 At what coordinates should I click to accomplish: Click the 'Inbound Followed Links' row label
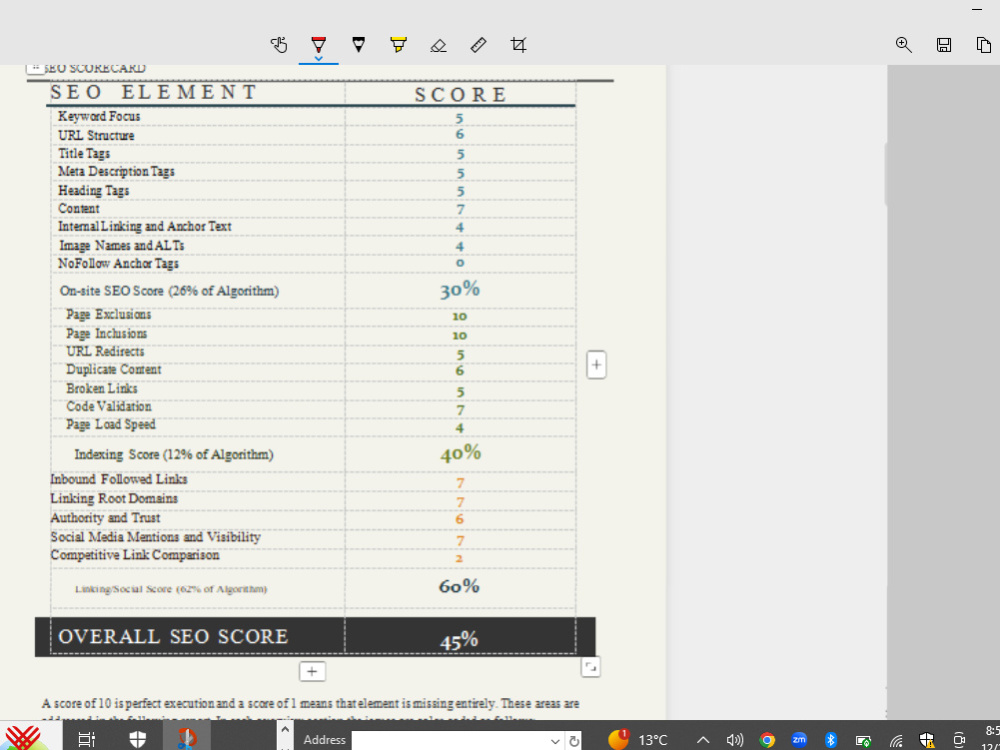tap(119, 479)
